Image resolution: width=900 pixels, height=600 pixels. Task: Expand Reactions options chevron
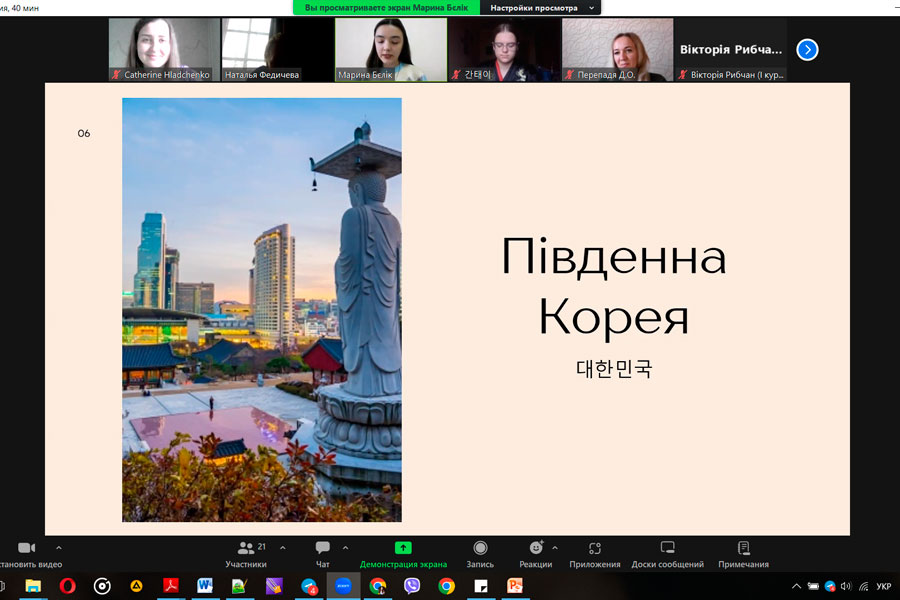pos(555,548)
